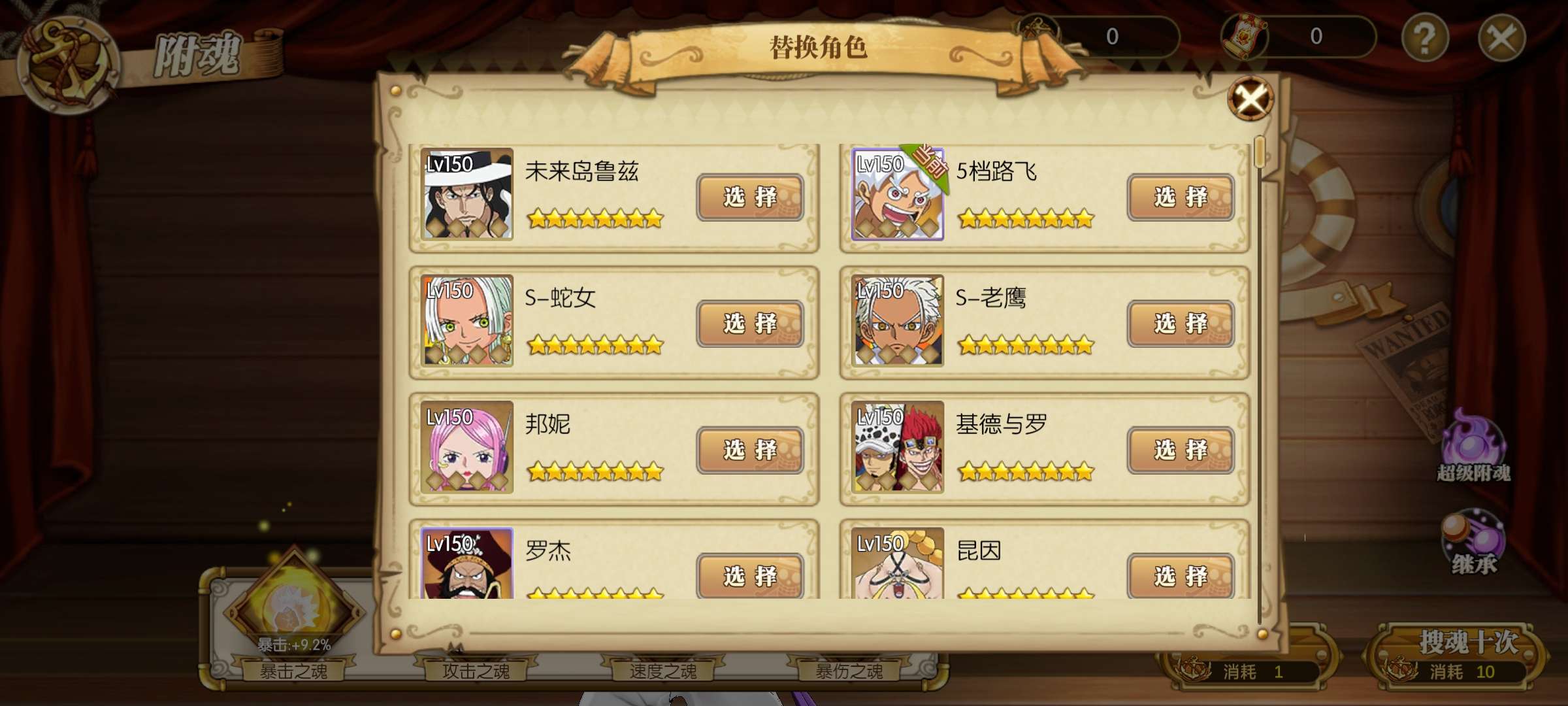
Task: Tap the 未来岛鲁兹 character portrait
Action: [466, 194]
